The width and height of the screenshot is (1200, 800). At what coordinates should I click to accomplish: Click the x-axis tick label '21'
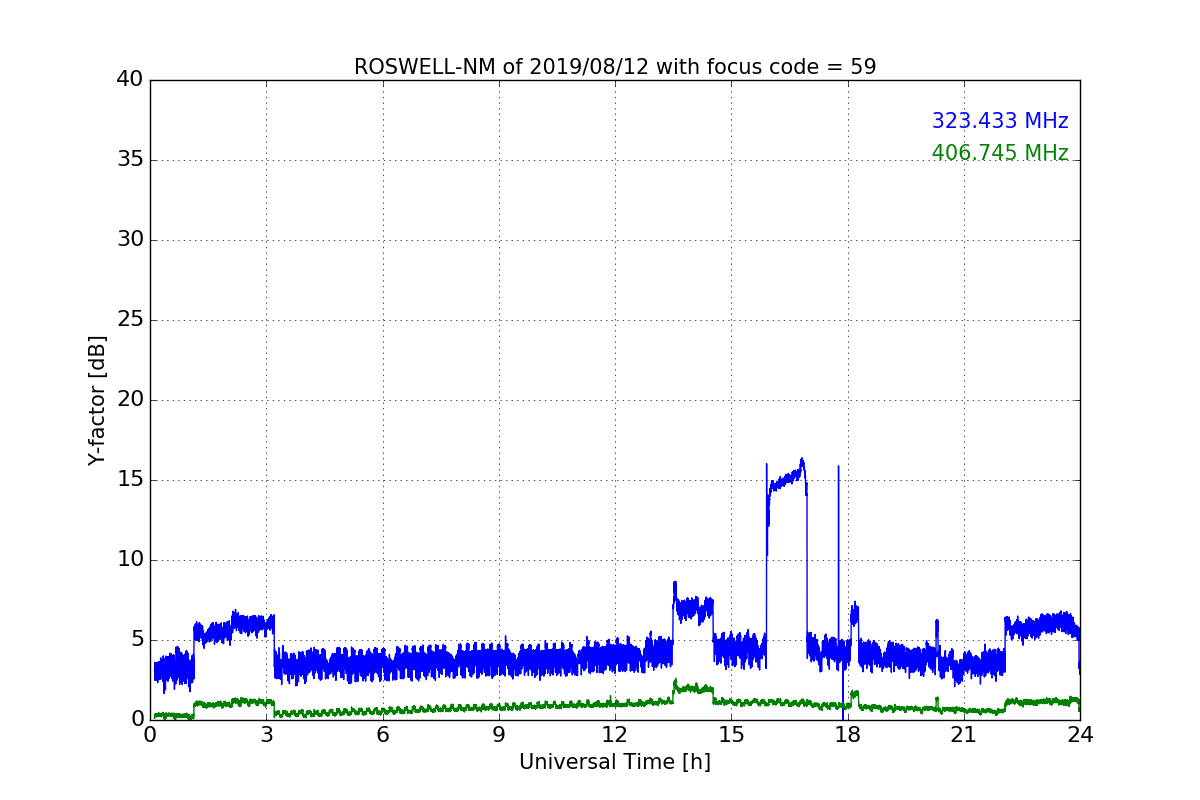964,735
